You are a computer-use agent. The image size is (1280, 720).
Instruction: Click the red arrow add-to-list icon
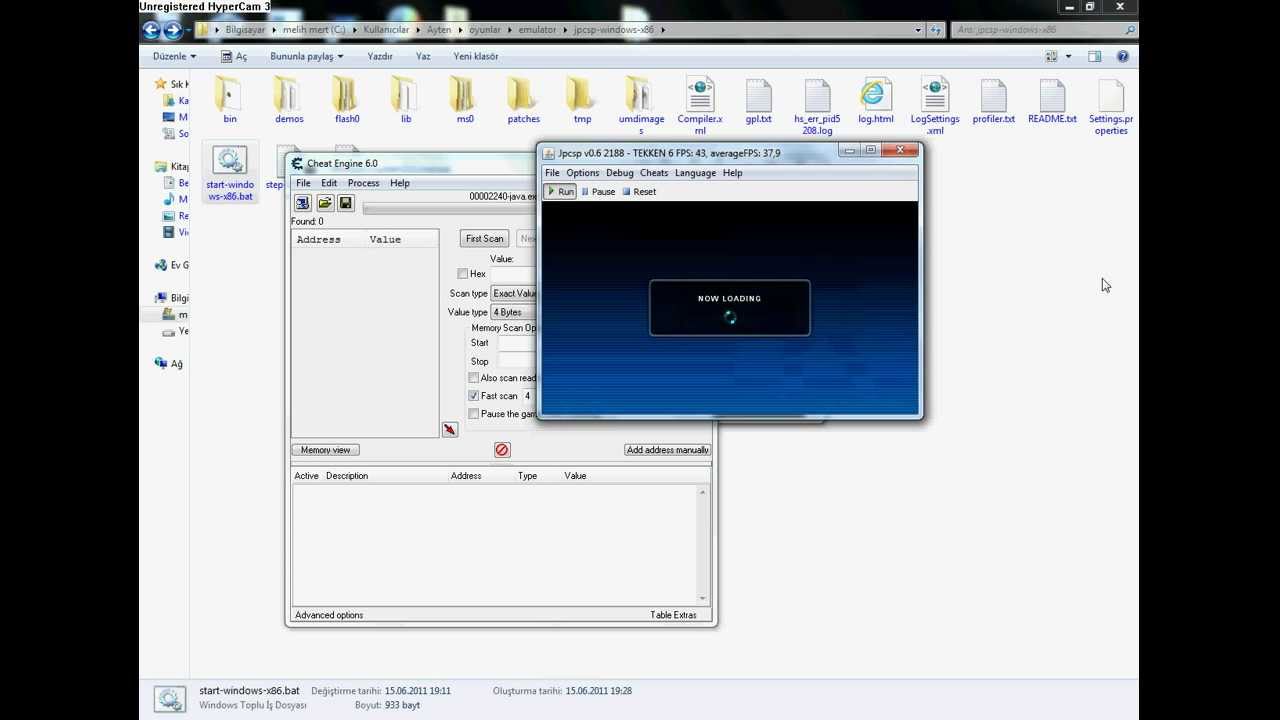tap(450, 429)
